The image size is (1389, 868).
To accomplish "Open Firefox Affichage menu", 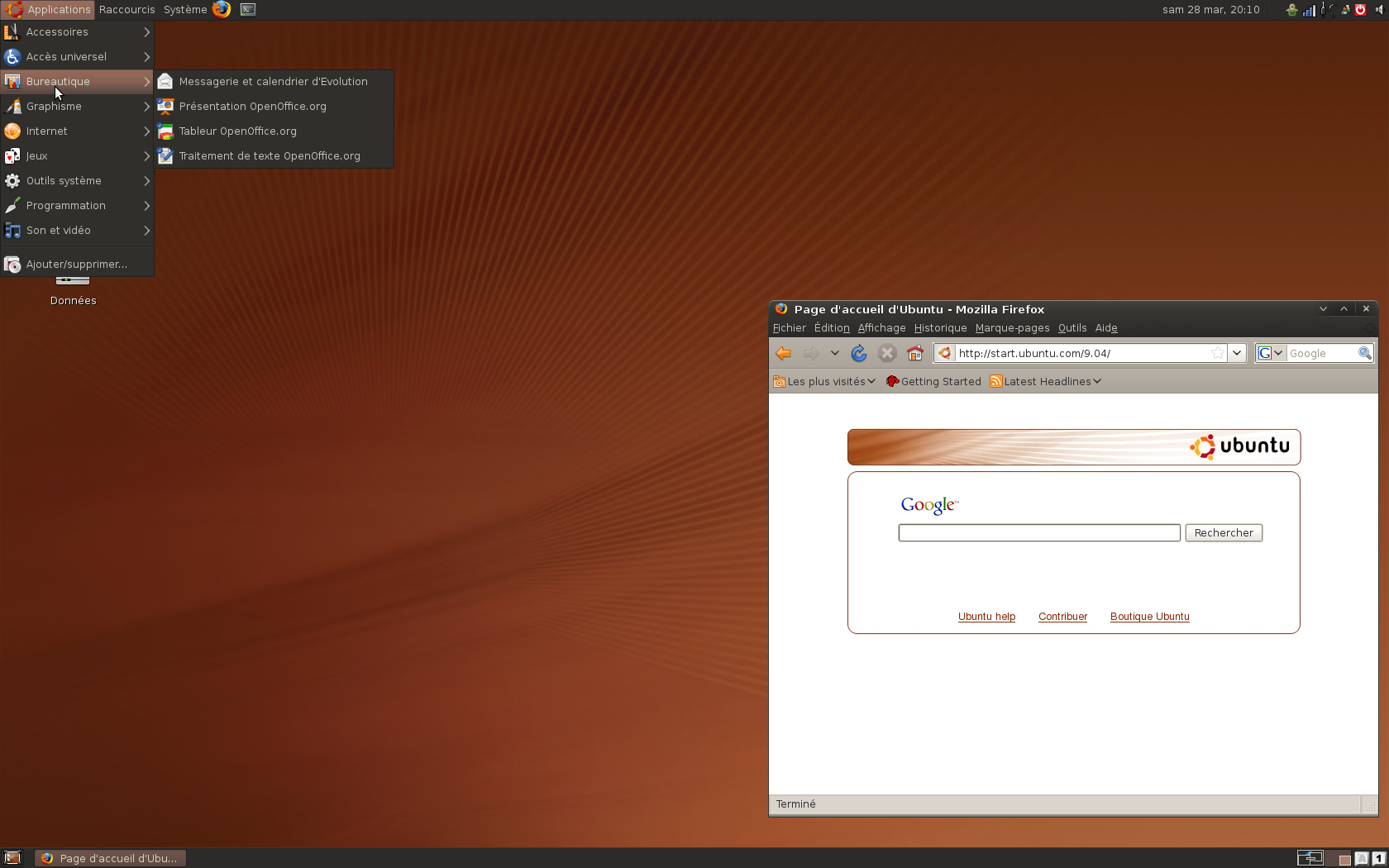I will click(881, 328).
